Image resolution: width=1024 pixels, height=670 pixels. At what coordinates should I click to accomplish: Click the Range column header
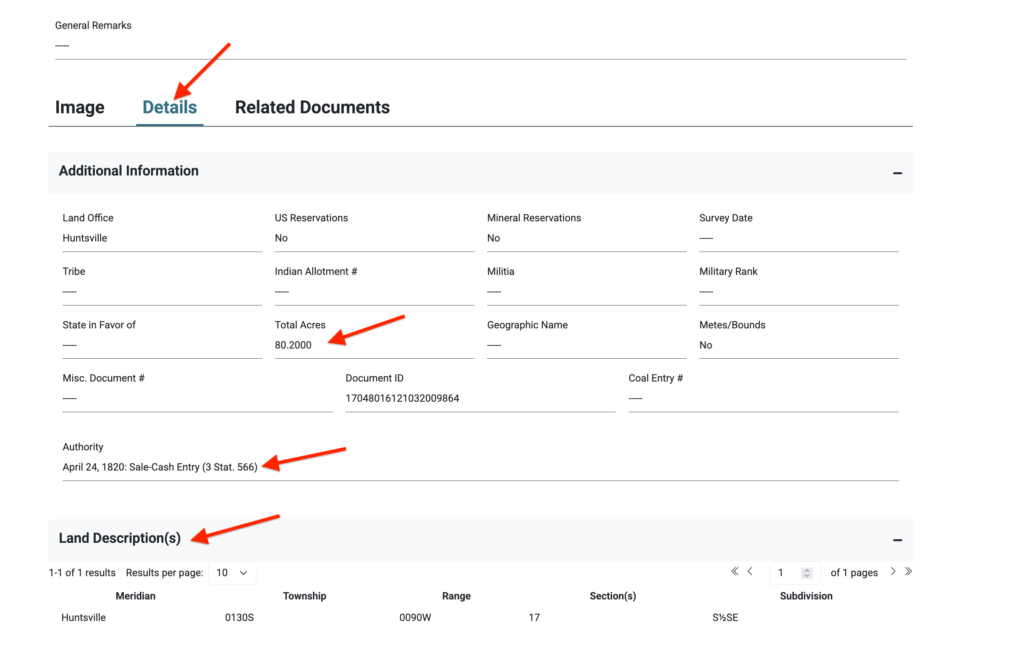pyautogui.click(x=456, y=596)
